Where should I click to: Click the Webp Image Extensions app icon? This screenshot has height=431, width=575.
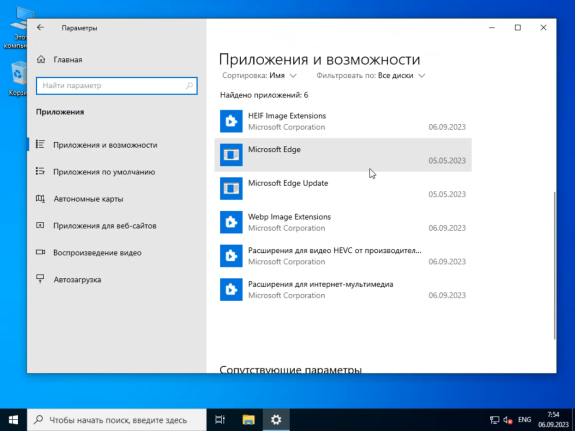click(x=231, y=222)
